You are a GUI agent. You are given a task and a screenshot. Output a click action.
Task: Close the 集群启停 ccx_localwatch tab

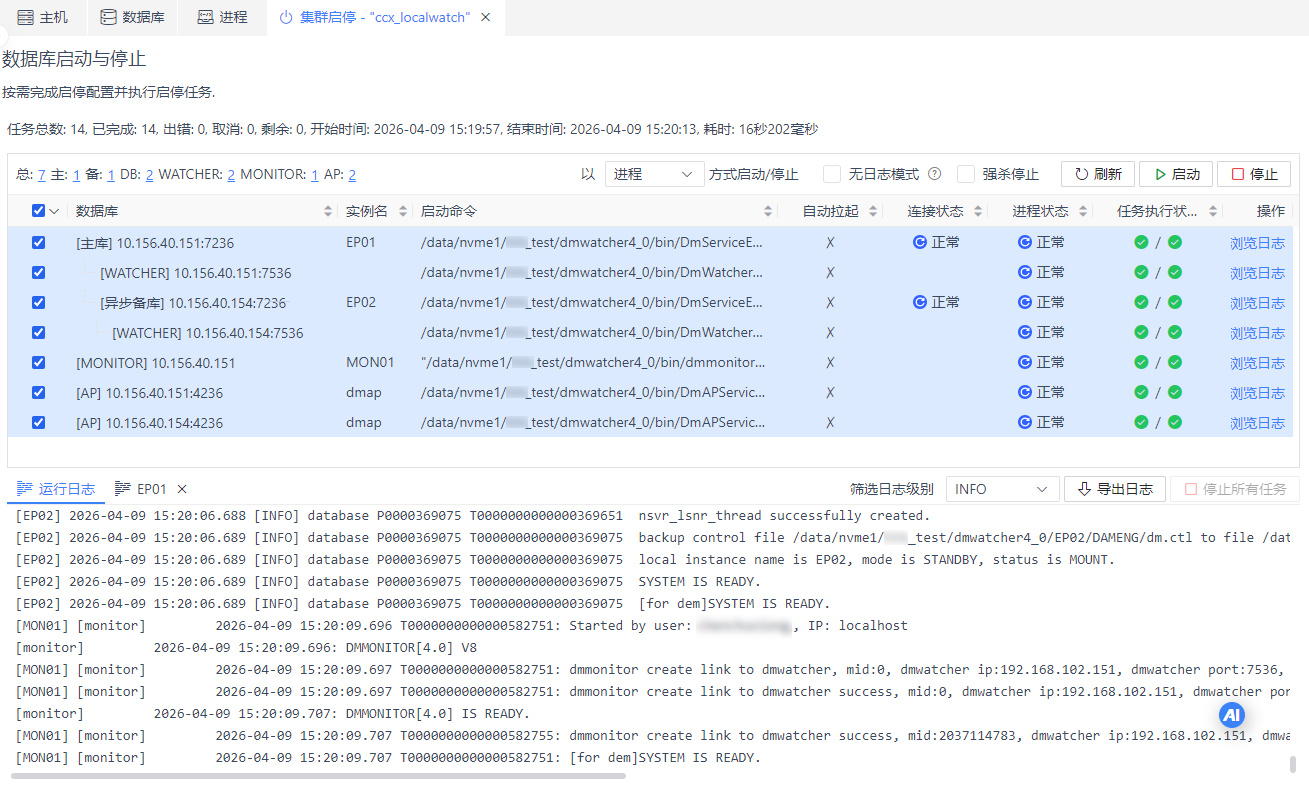(x=486, y=17)
